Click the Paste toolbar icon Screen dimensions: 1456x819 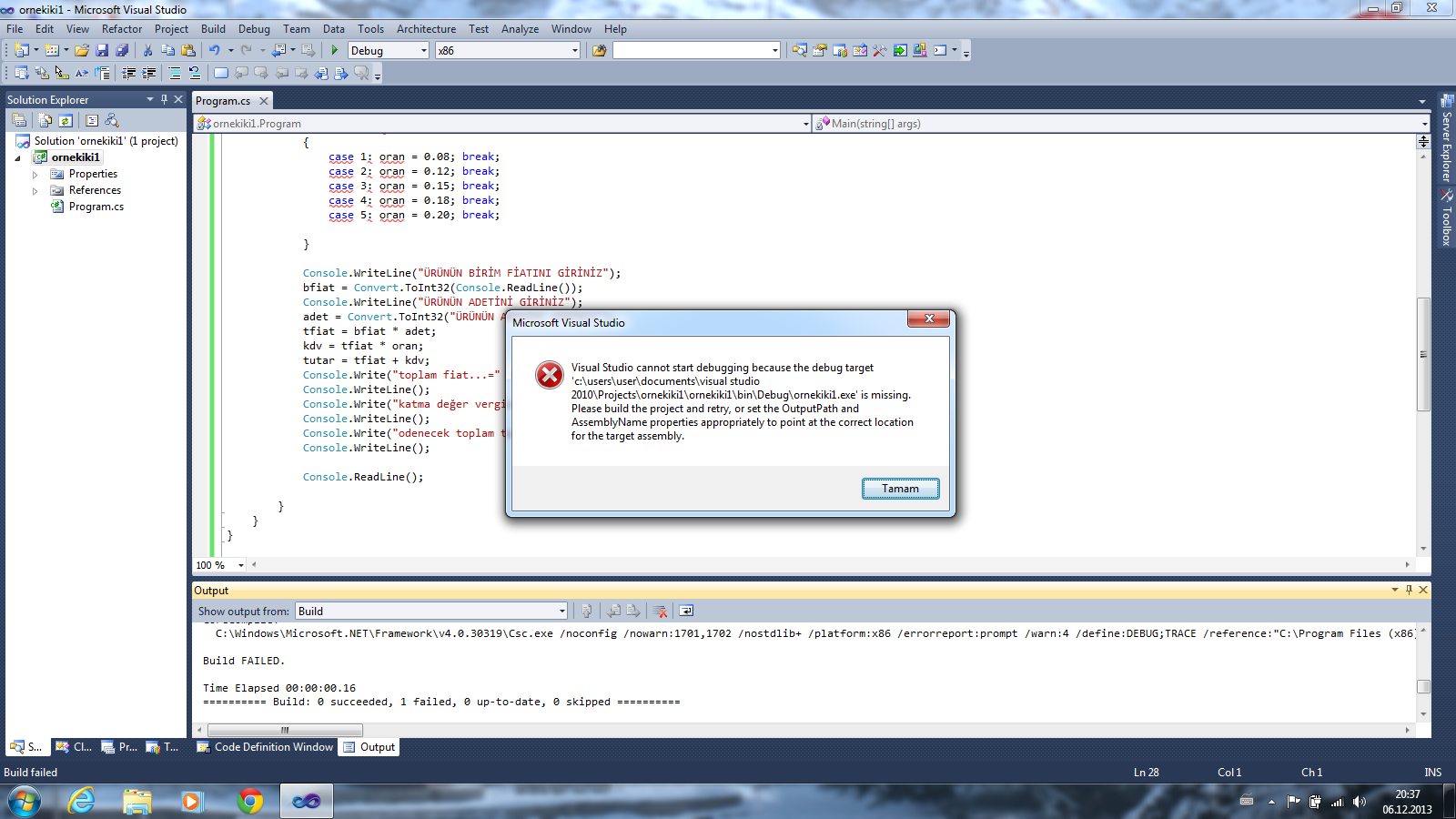pyautogui.click(x=188, y=50)
